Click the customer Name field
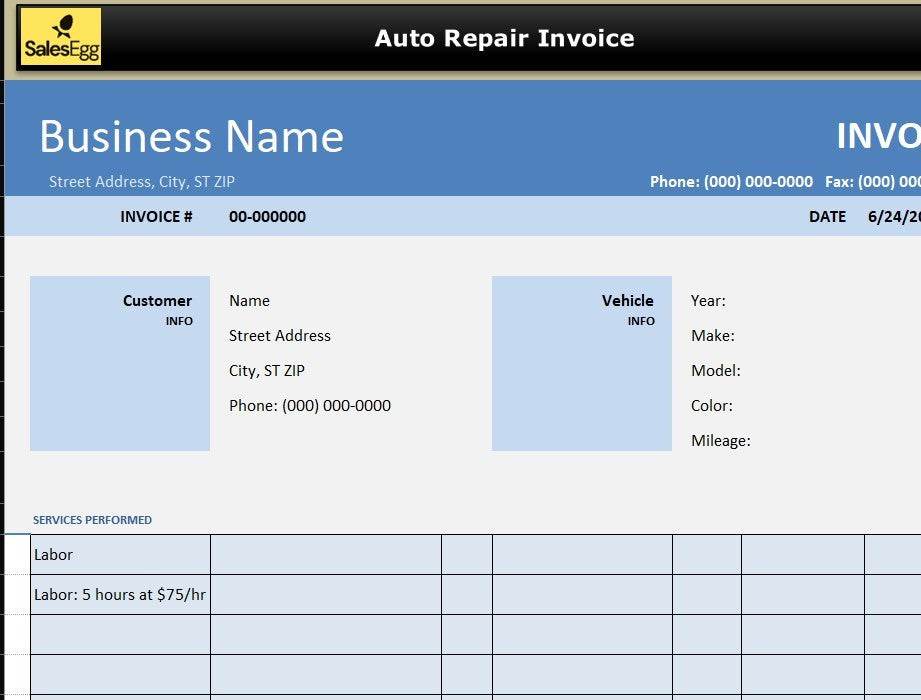This screenshot has height=700, width=921. [249, 301]
